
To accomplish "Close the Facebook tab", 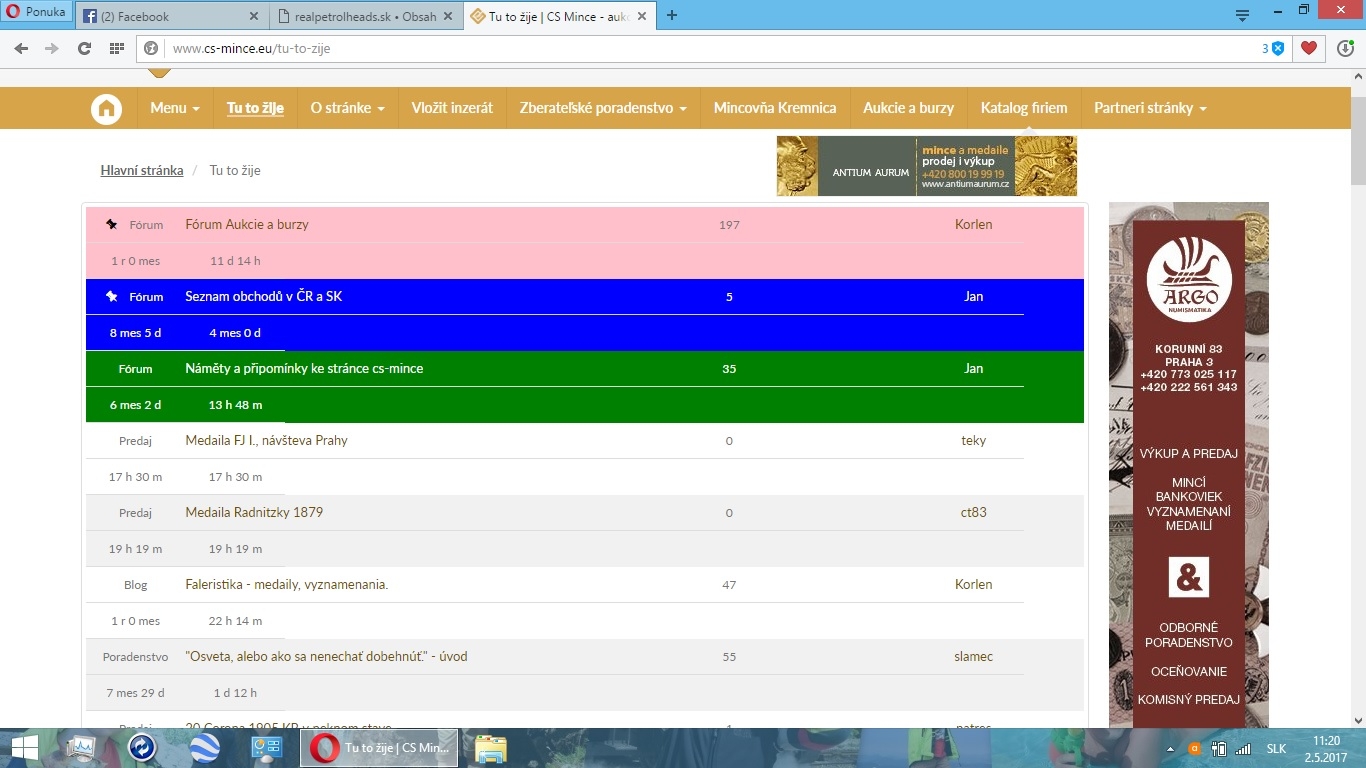I will point(253,16).
